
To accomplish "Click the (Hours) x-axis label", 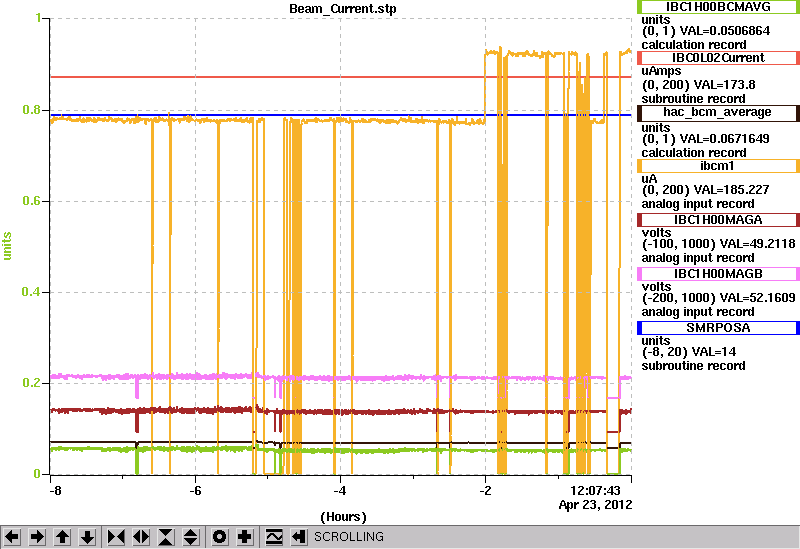I will (343, 517).
